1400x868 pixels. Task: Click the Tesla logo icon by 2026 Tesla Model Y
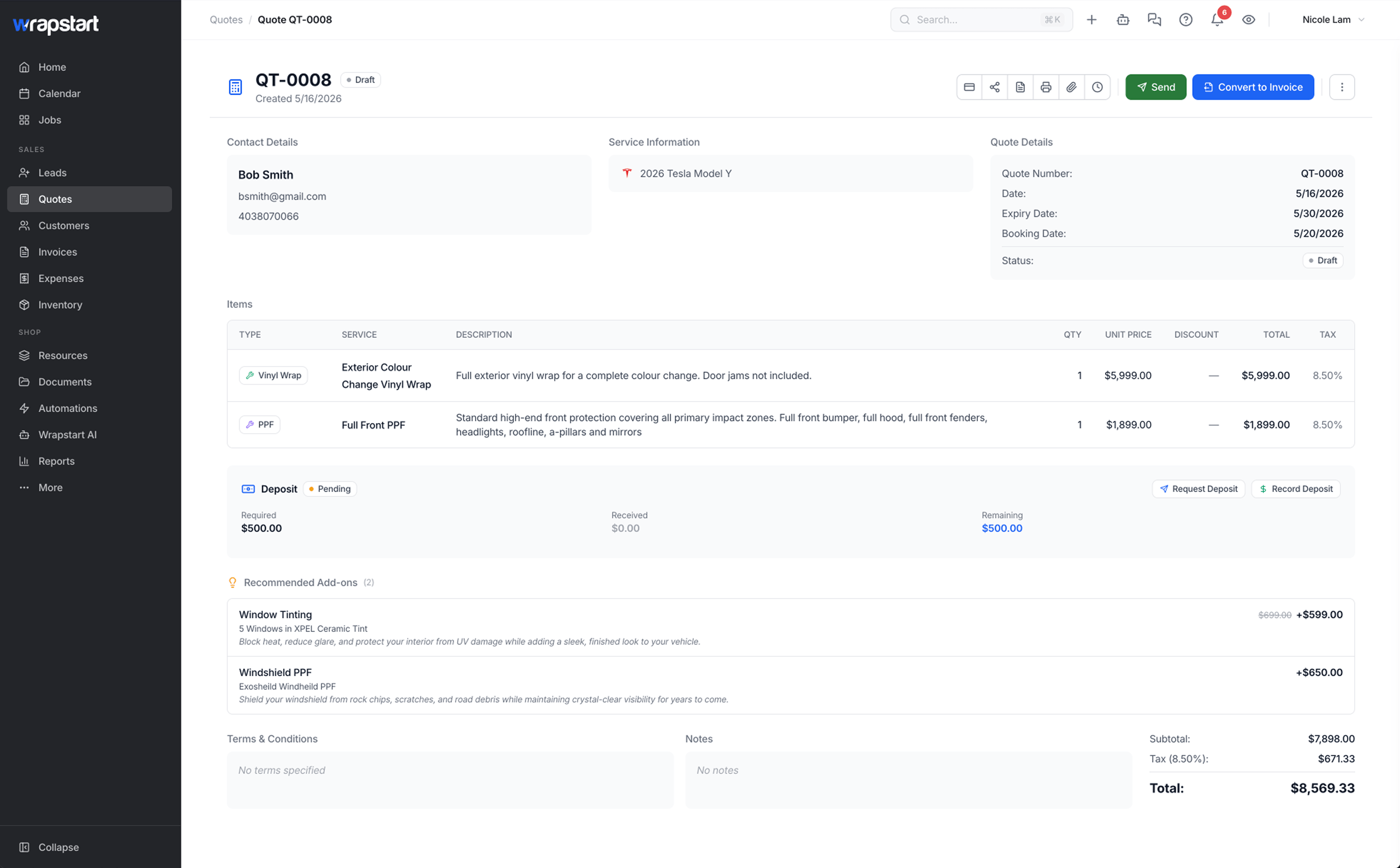point(627,173)
